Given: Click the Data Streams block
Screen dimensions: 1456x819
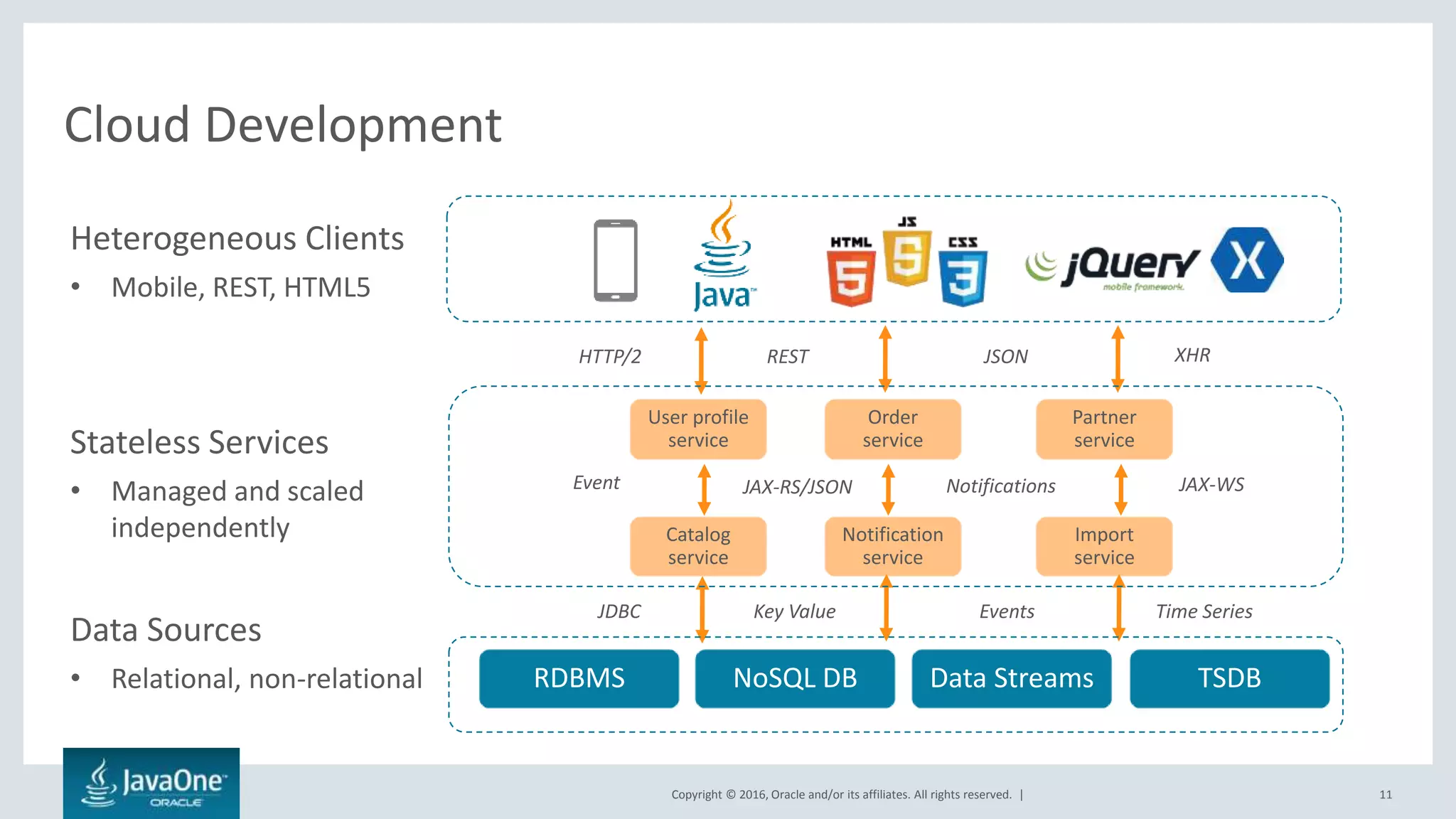Looking at the screenshot, I should click(1011, 678).
